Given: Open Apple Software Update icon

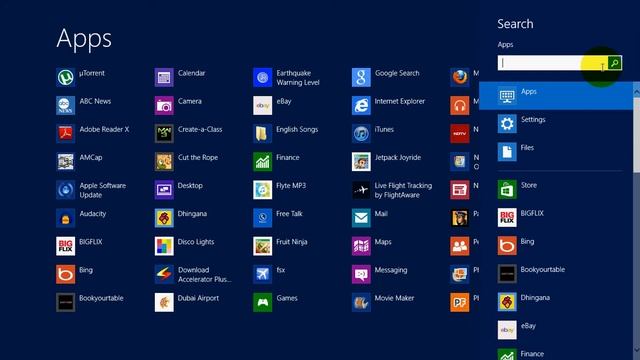Looking at the screenshot, I should [x=65, y=190].
